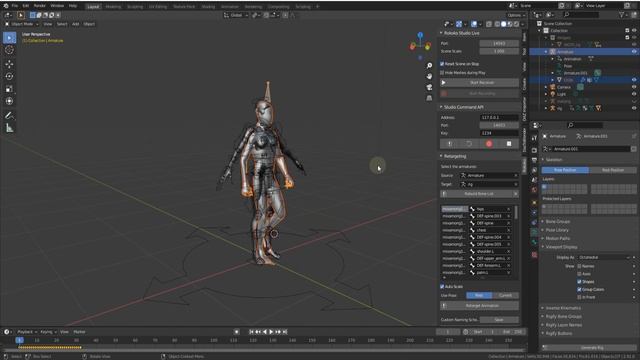Choose the Rotate tool
The width and height of the screenshot is (640, 360).
click(x=9, y=76)
